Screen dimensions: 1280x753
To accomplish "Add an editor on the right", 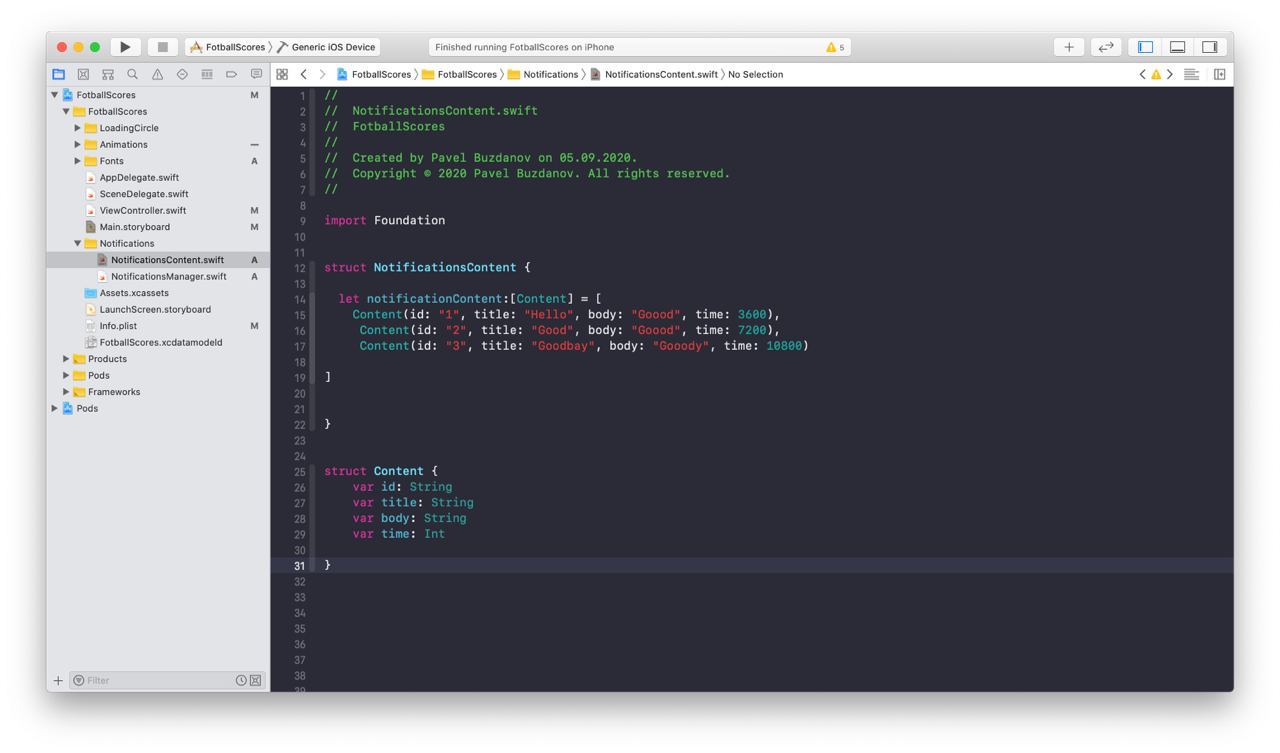I will coord(1220,74).
